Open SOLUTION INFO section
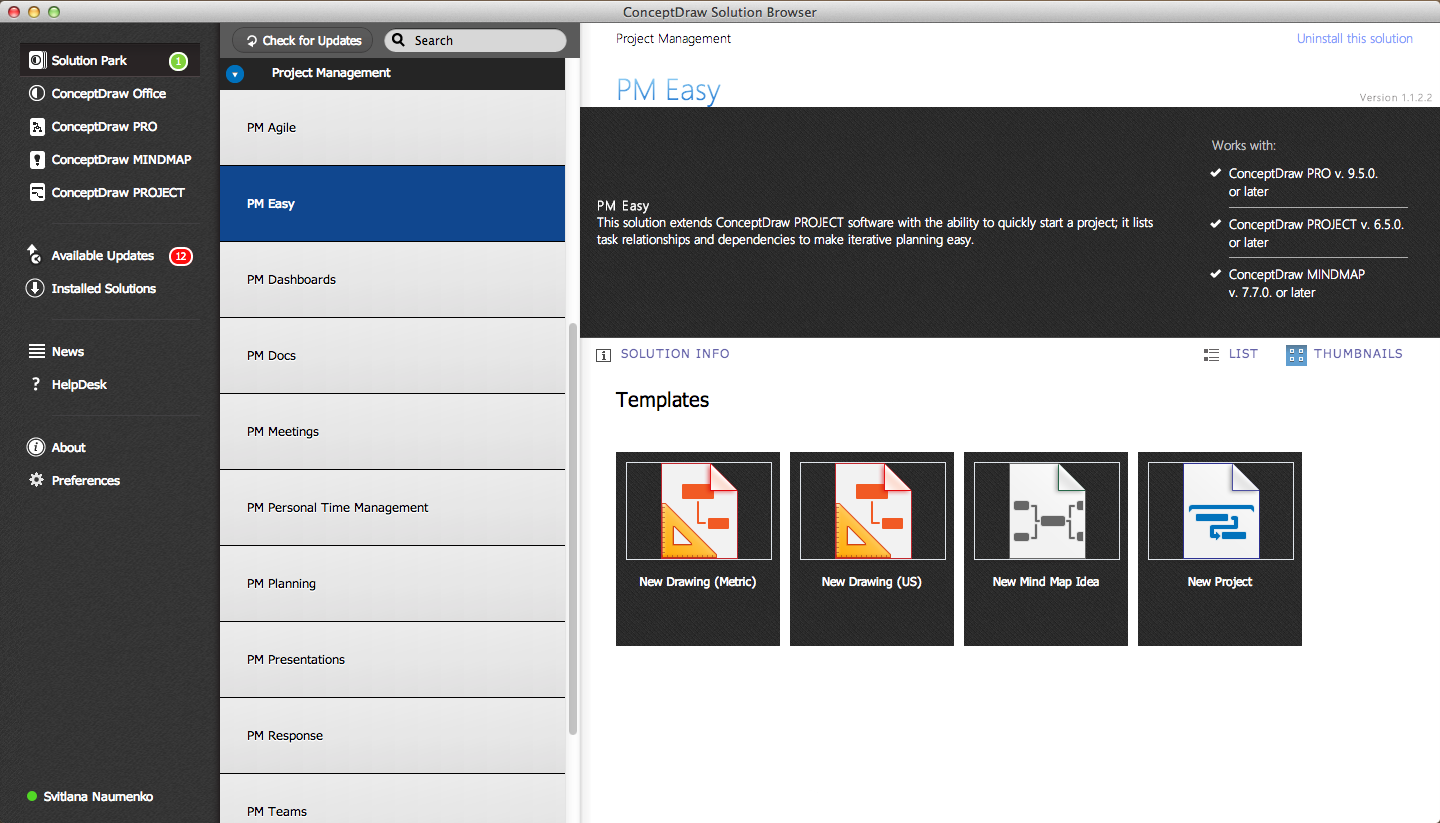The width and height of the screenshot is (1440, 823). (675, 354)
